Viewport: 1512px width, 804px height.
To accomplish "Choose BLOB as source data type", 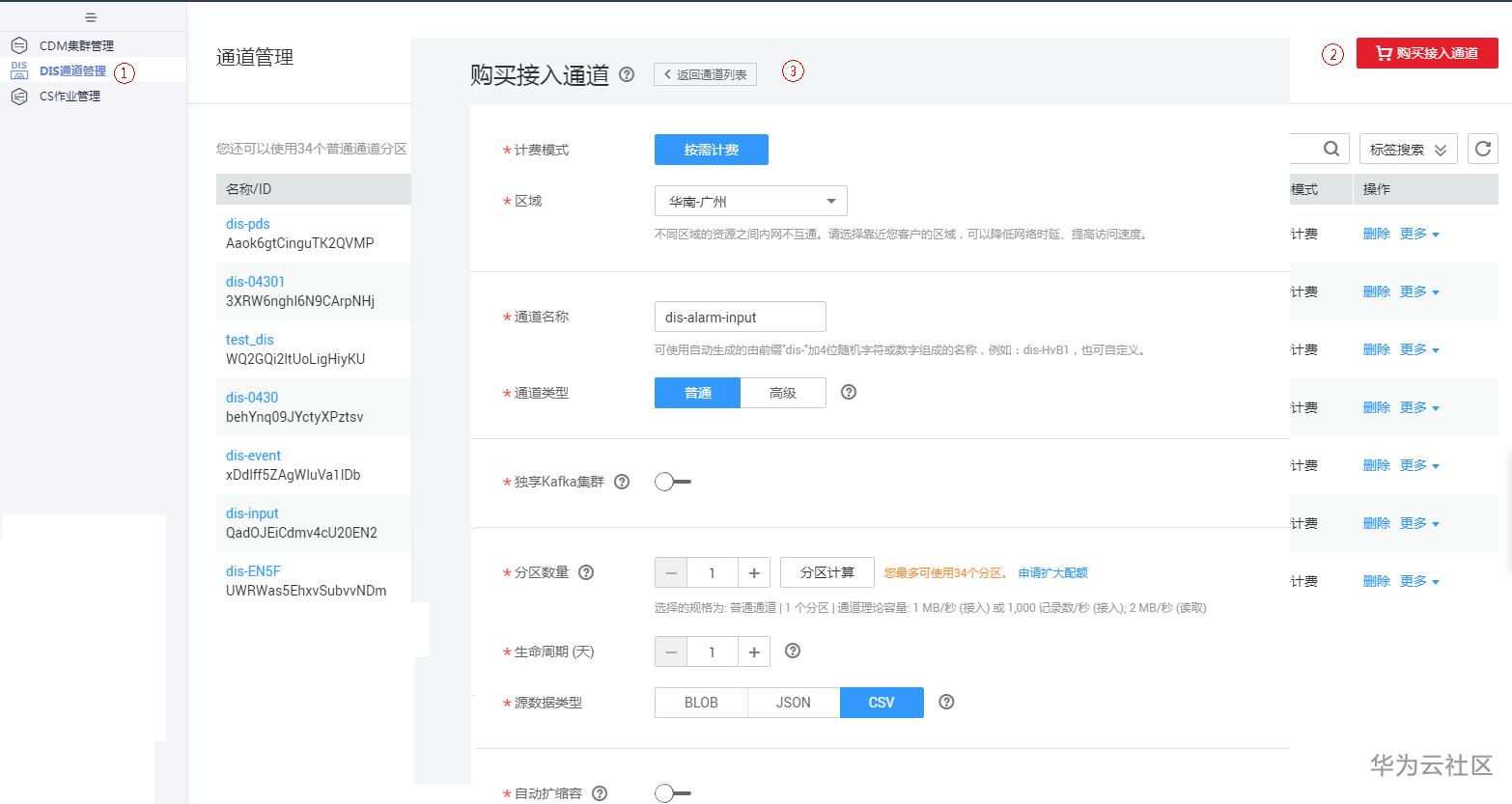I will (x=701, y=703).
